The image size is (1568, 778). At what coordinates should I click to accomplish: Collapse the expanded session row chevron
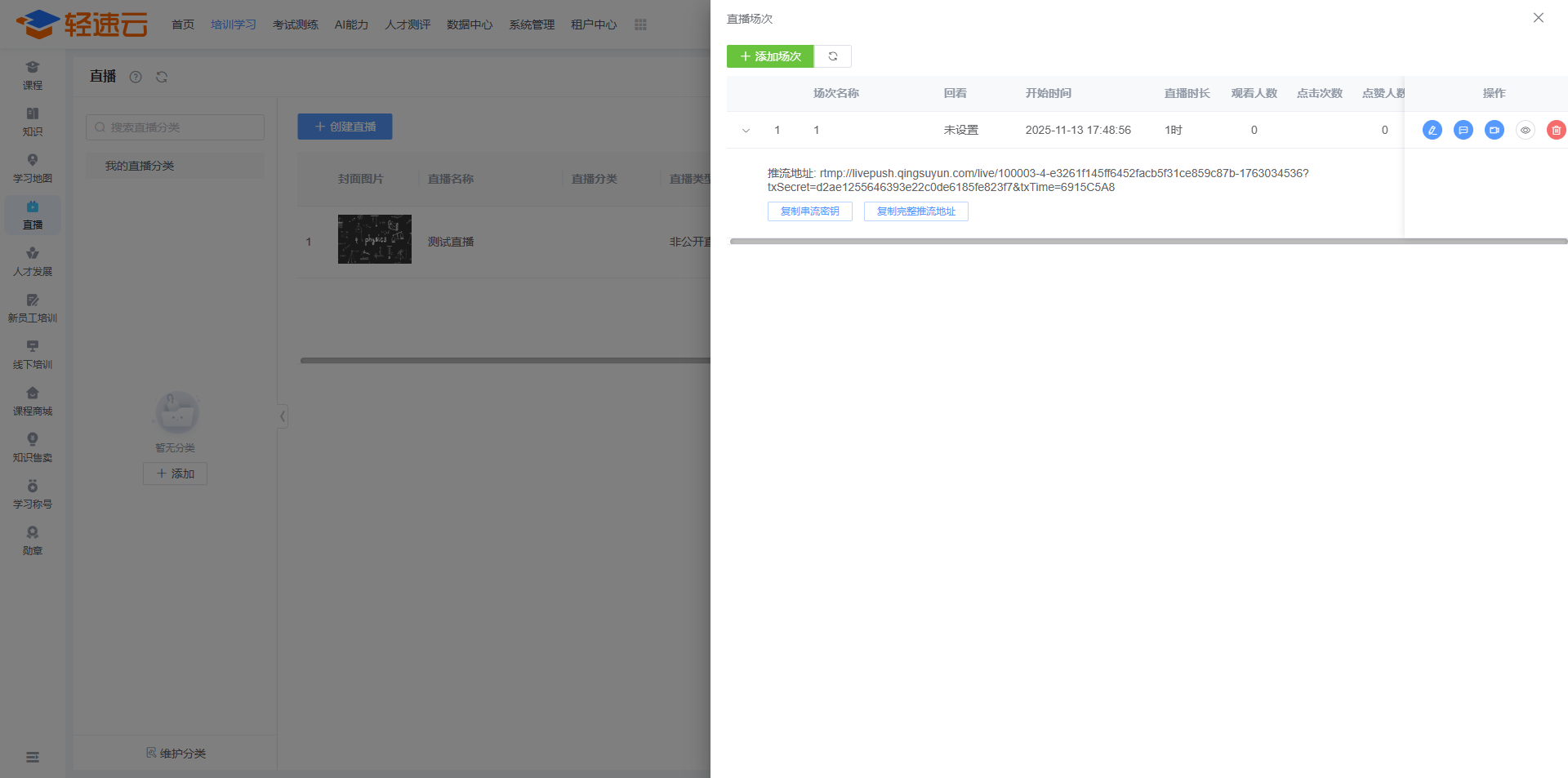tap(746, 131)
